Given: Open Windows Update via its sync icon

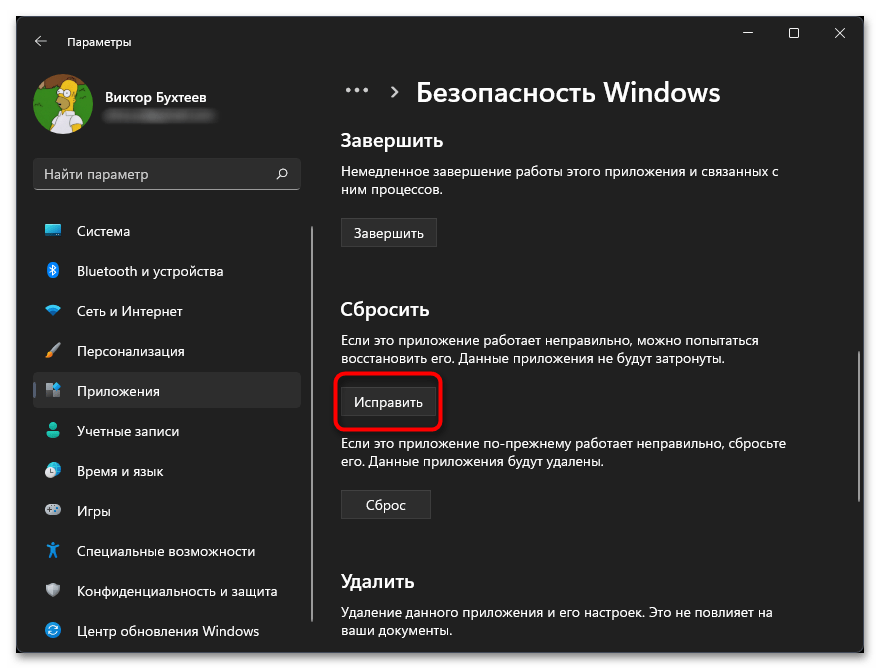Looking at the screenshot, I should [x=54, y=631].
